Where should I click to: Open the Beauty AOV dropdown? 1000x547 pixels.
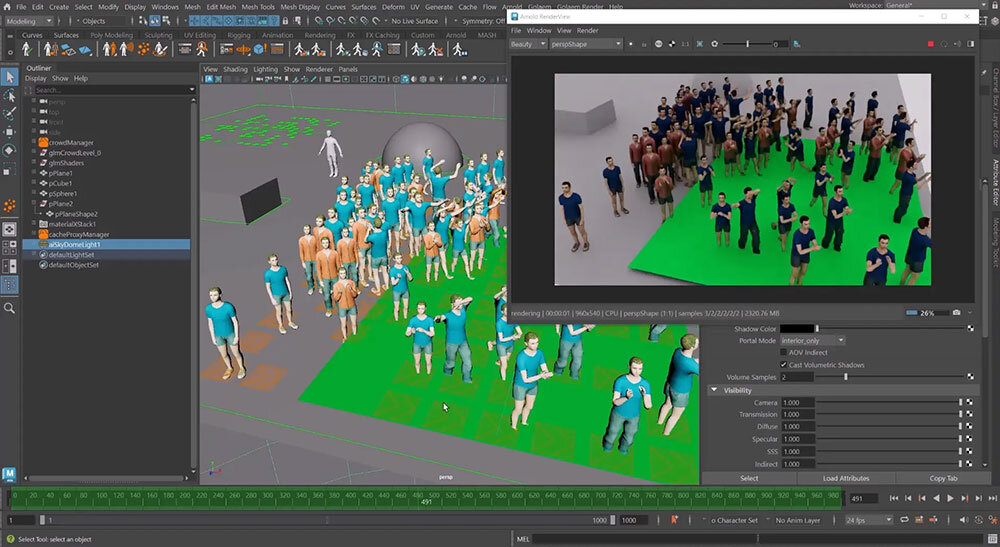(527, 44)
